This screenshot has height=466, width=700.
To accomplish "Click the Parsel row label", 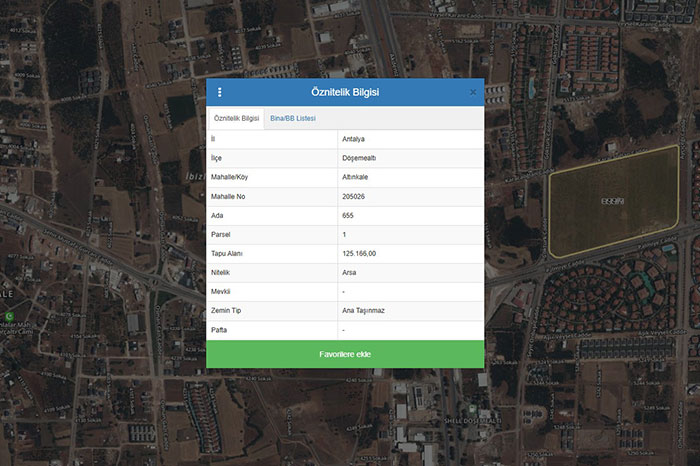I will (221, 234).
